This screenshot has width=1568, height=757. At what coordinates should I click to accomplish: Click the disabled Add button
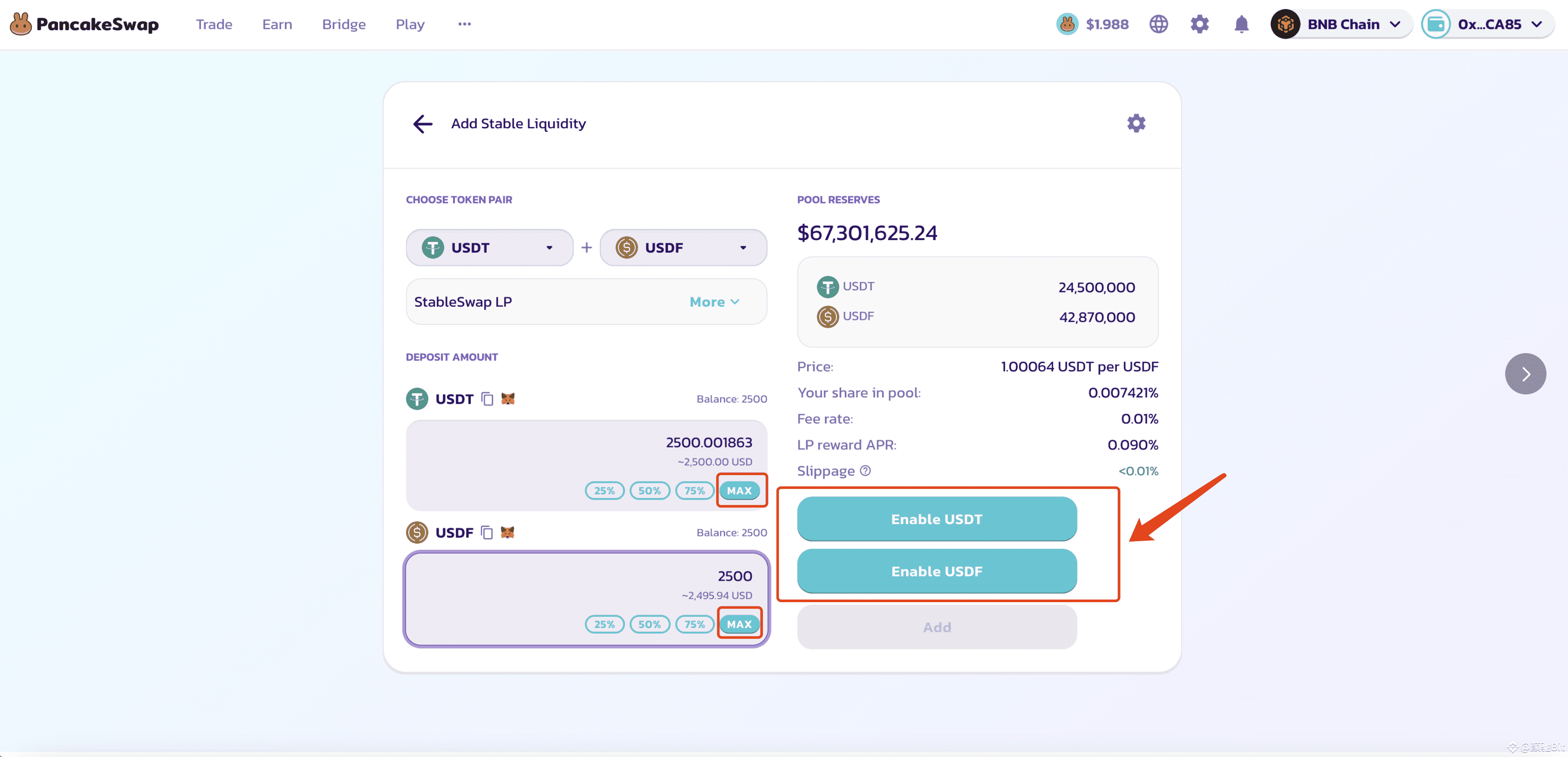click(937, 627)
